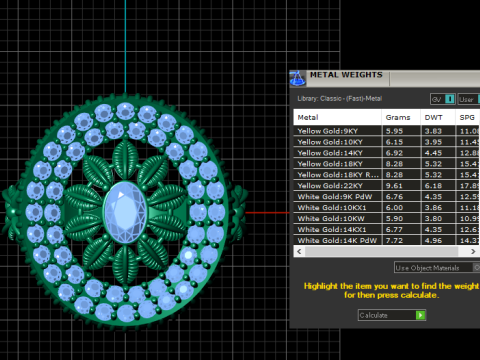This screenshot has height=360, width=480.
Task: Click the 3.83 DWT value
Action: coord(433,131)
